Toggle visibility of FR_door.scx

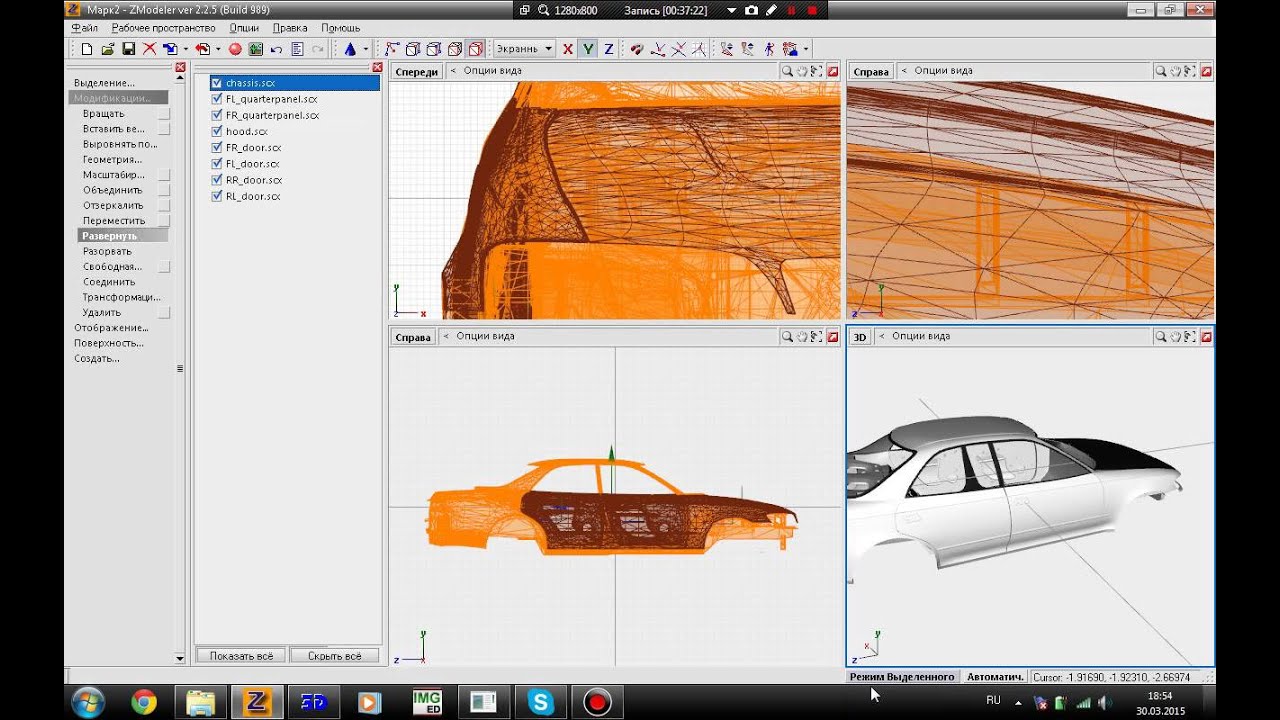216,147
